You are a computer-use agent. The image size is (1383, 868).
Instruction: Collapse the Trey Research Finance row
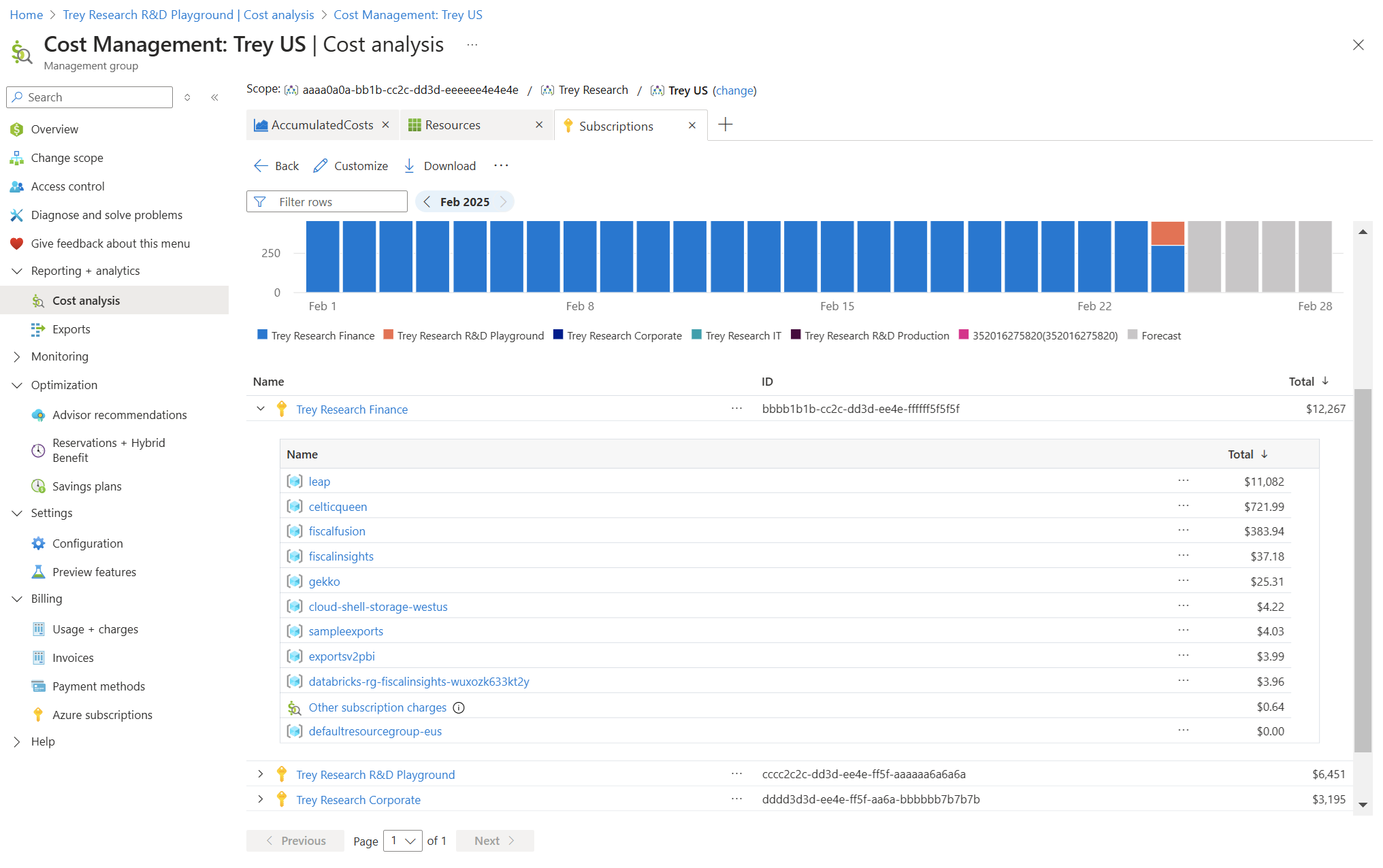coord(261,409)
